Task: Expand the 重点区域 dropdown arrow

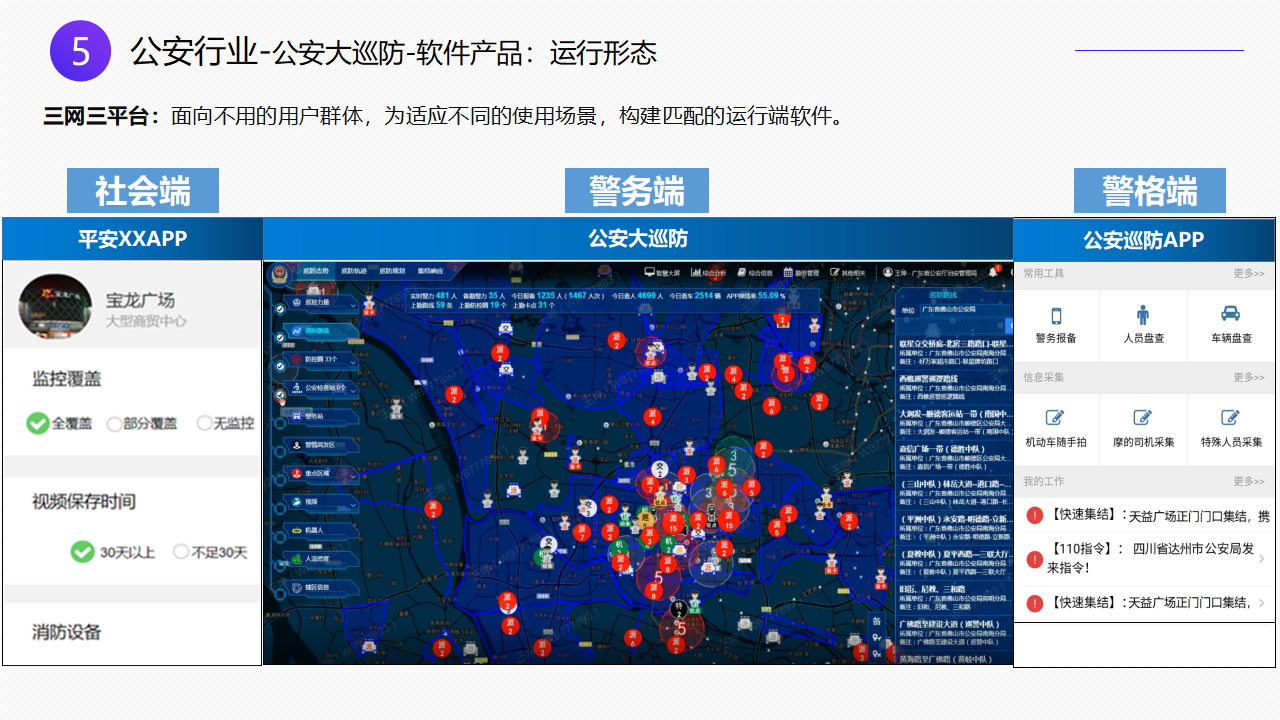Action: point(353,477)
